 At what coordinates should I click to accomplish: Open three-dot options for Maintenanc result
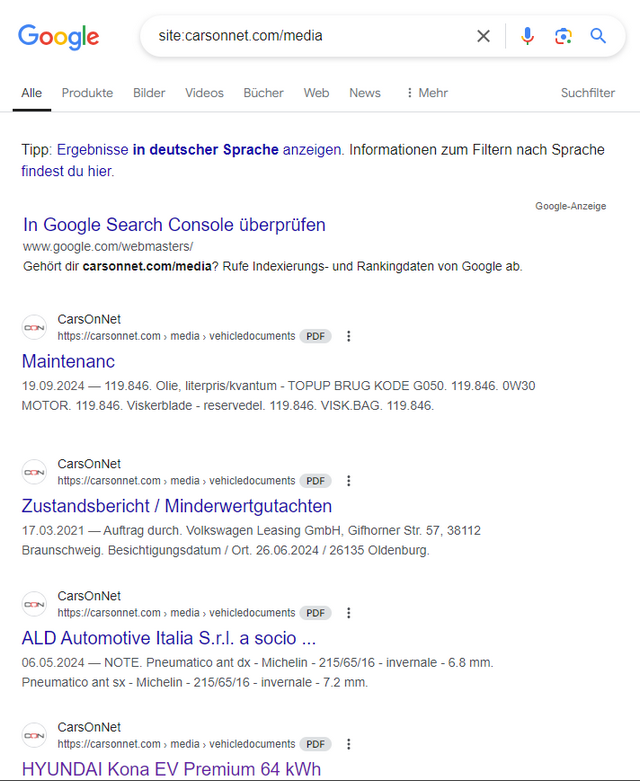(349, 337)
